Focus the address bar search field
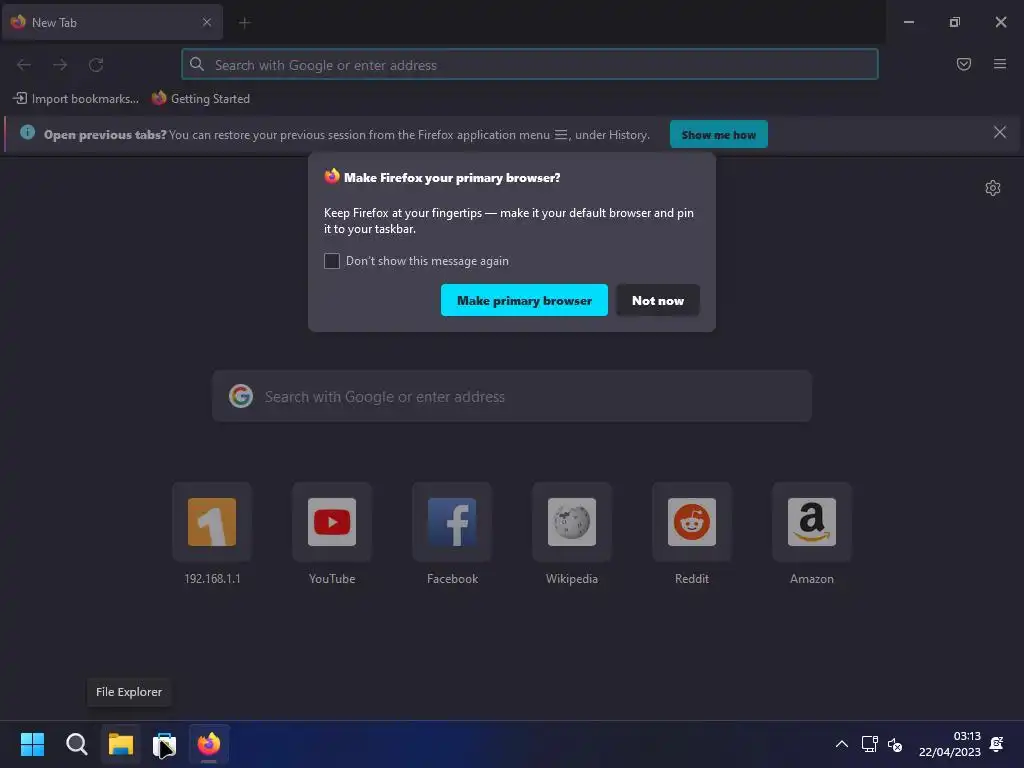This screenshot has height=768, width=1024. (x=530, y=65)
